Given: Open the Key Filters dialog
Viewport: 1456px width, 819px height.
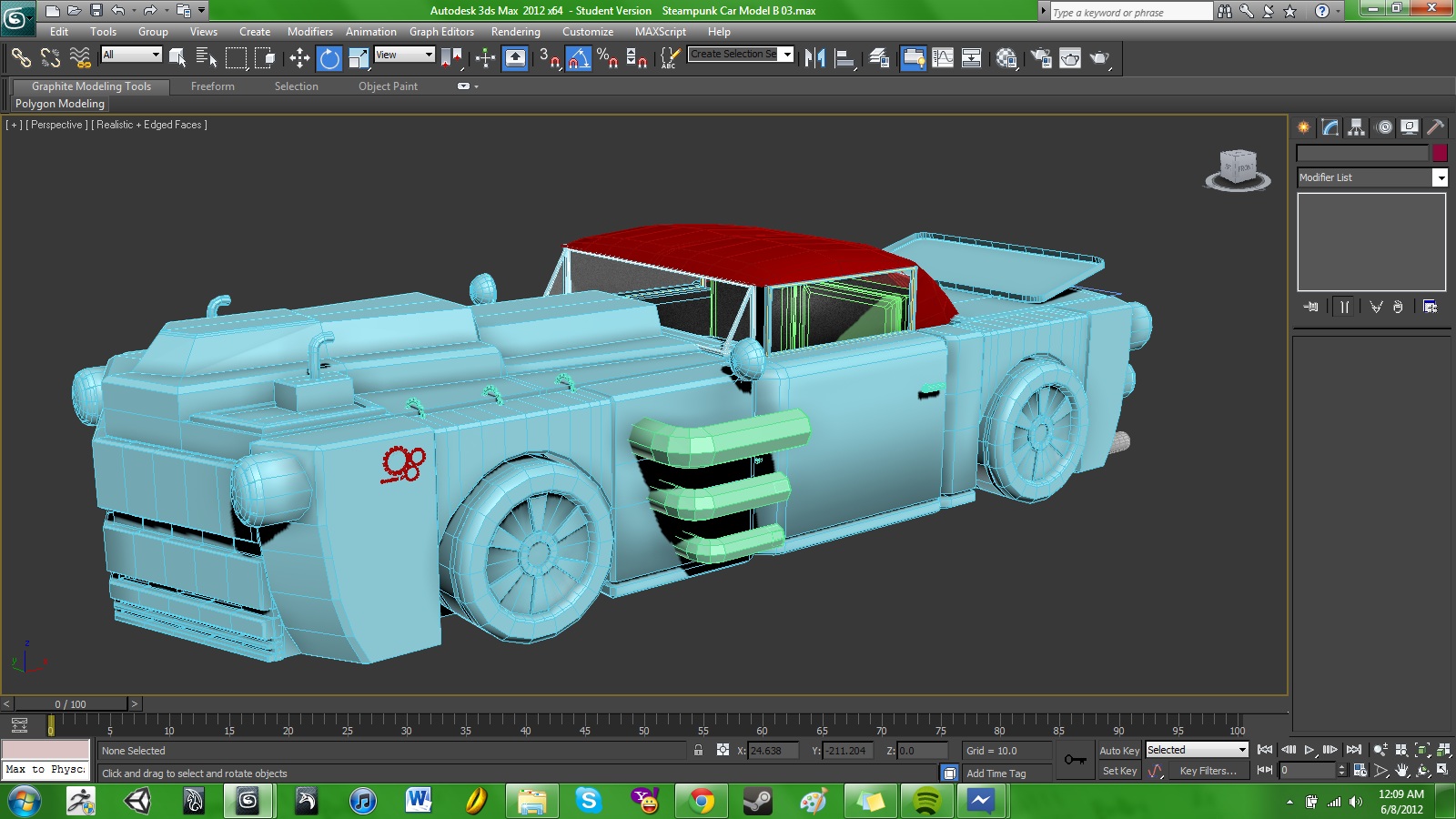Looking at the screenshot, I should pos(1208,771).
